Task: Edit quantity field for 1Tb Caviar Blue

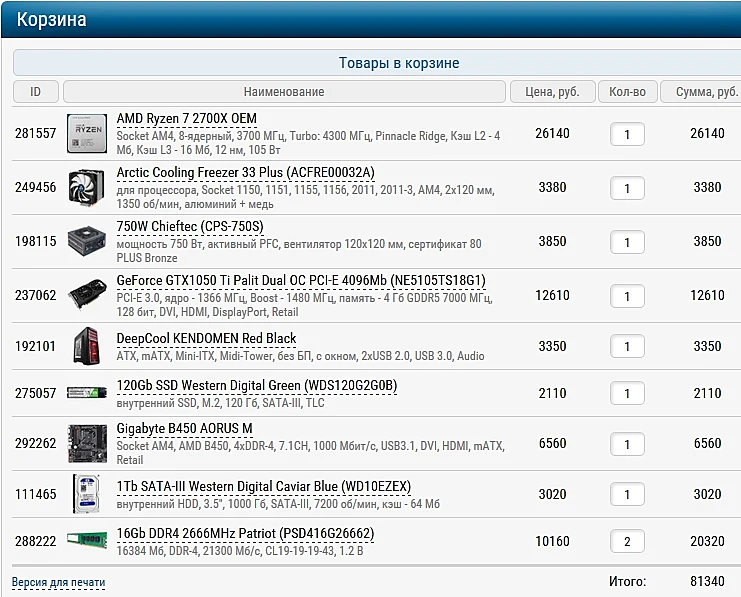Action: pyautogui.click(x=627, y=494)
